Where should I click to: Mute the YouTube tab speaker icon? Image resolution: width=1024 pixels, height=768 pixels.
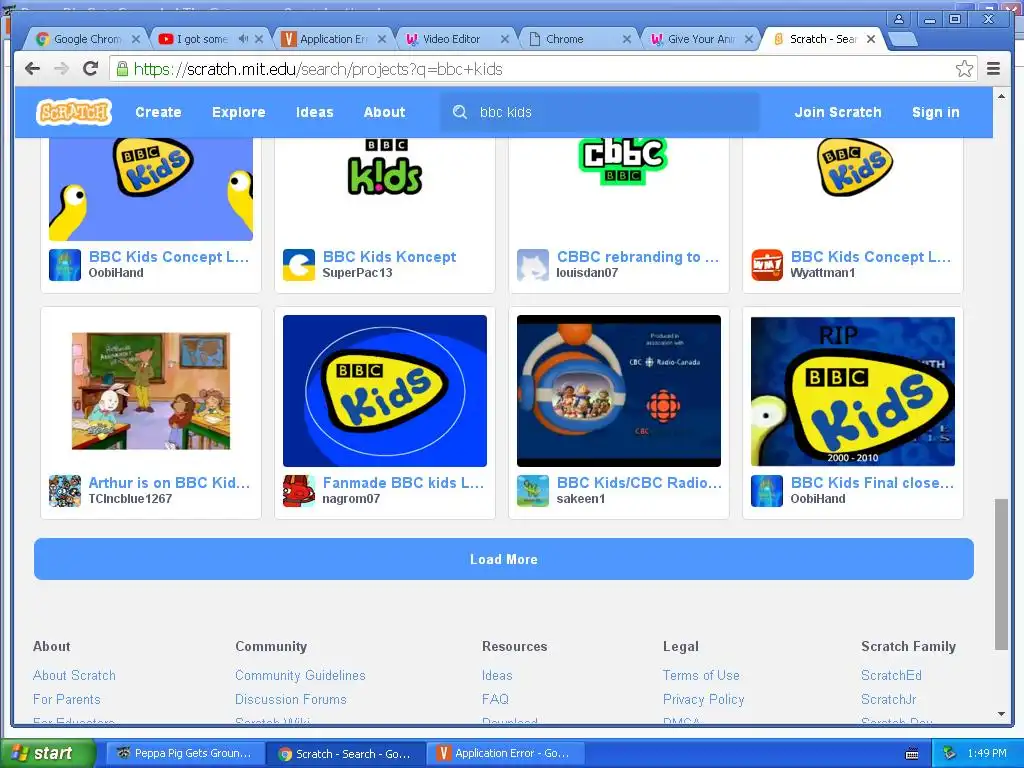click(243, 39)
